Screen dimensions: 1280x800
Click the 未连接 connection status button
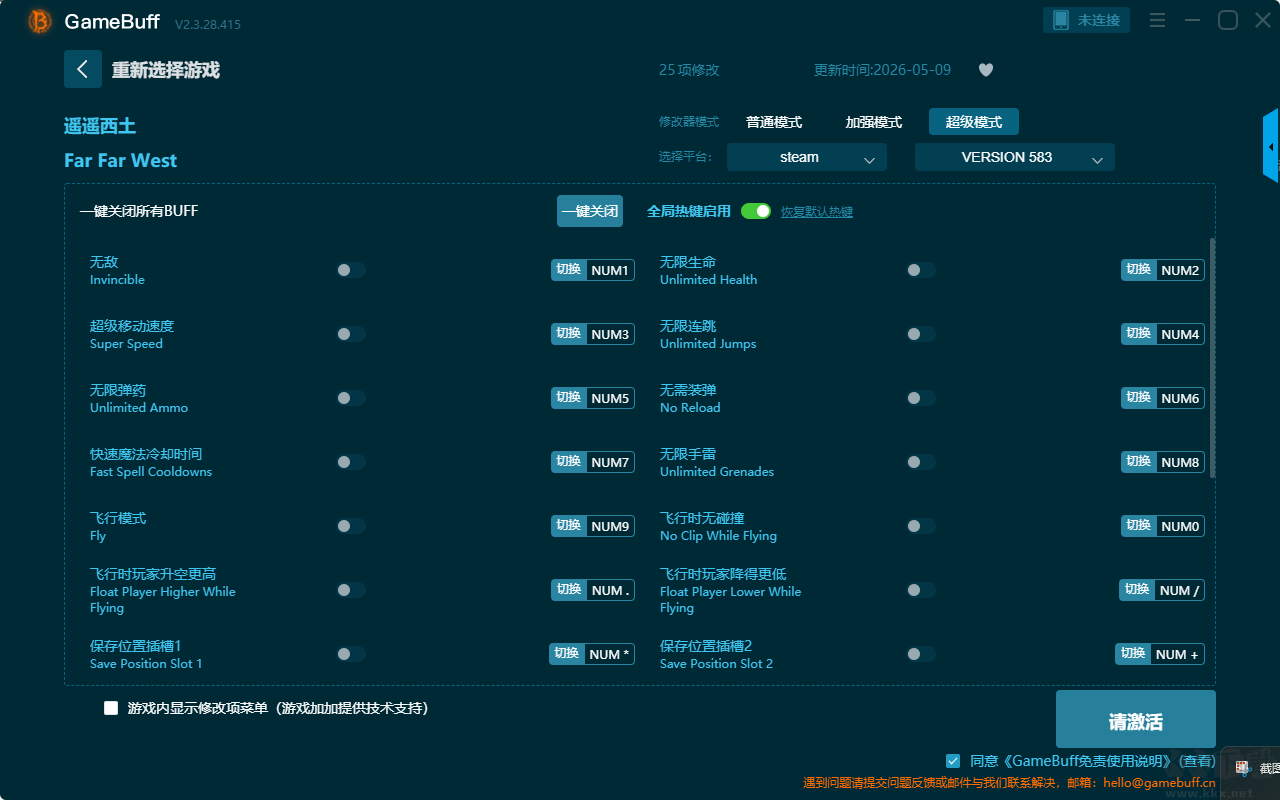(1087, 20)
